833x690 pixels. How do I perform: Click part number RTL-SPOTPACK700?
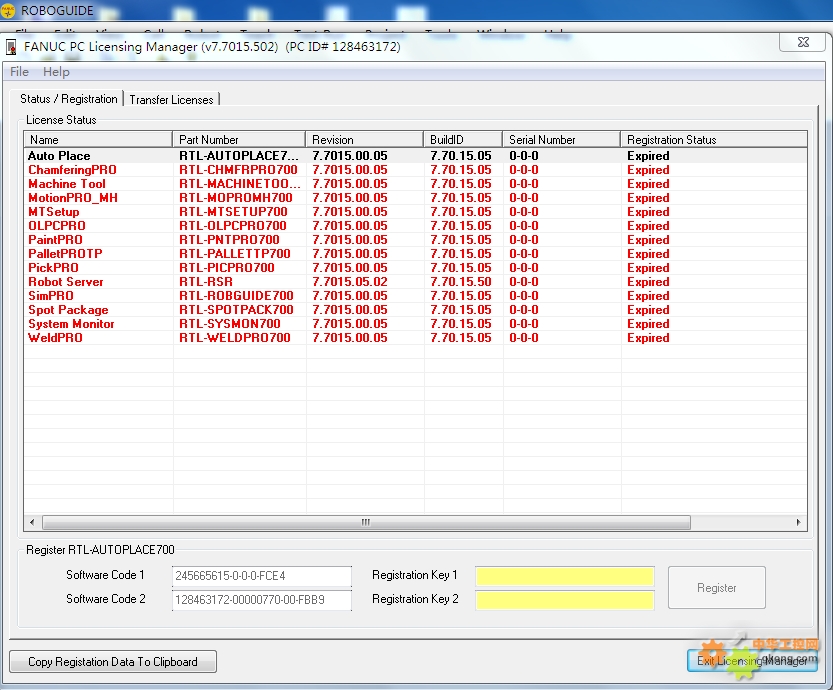click(x=236, y=310)
